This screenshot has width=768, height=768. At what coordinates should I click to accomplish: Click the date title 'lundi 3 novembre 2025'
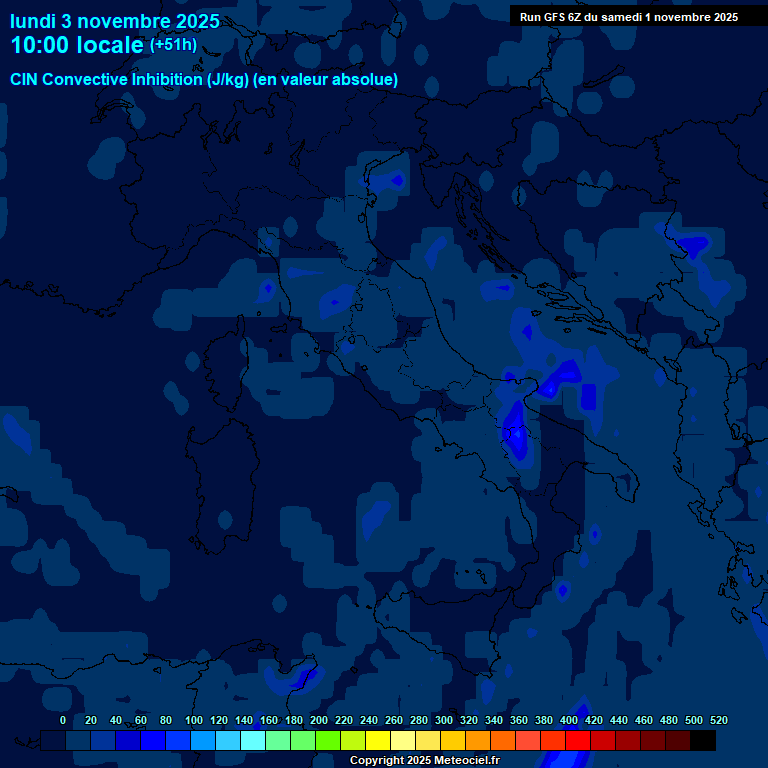pos(115,21)
